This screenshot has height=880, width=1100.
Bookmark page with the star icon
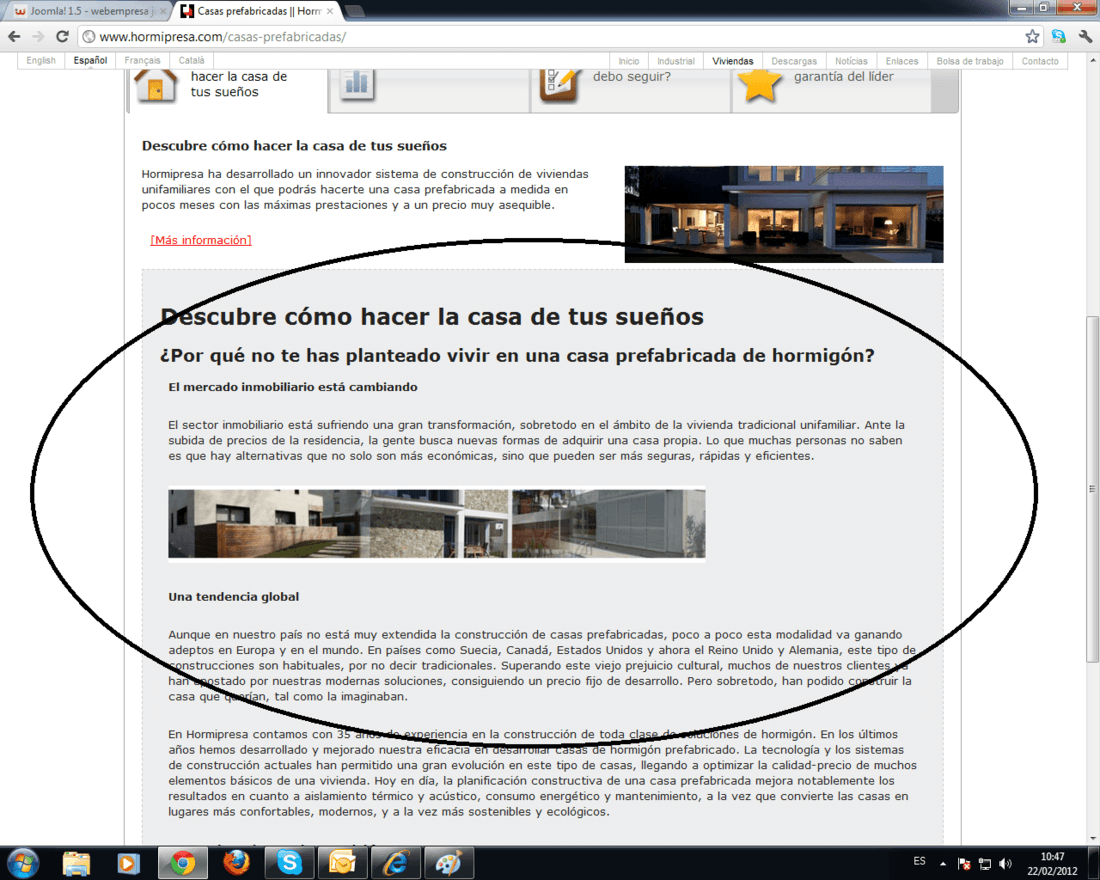click(x=1032, y=36)
